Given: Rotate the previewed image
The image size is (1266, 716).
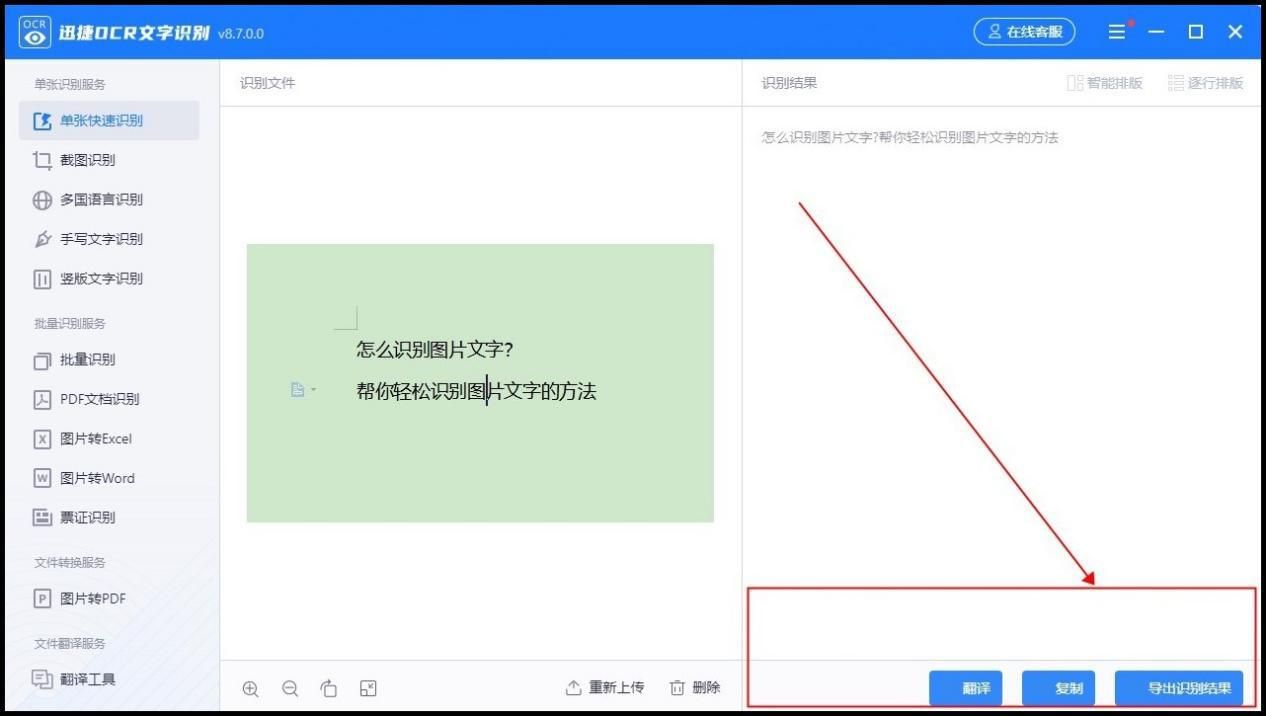Looking at the screenshot, I should tap(329, 688).
